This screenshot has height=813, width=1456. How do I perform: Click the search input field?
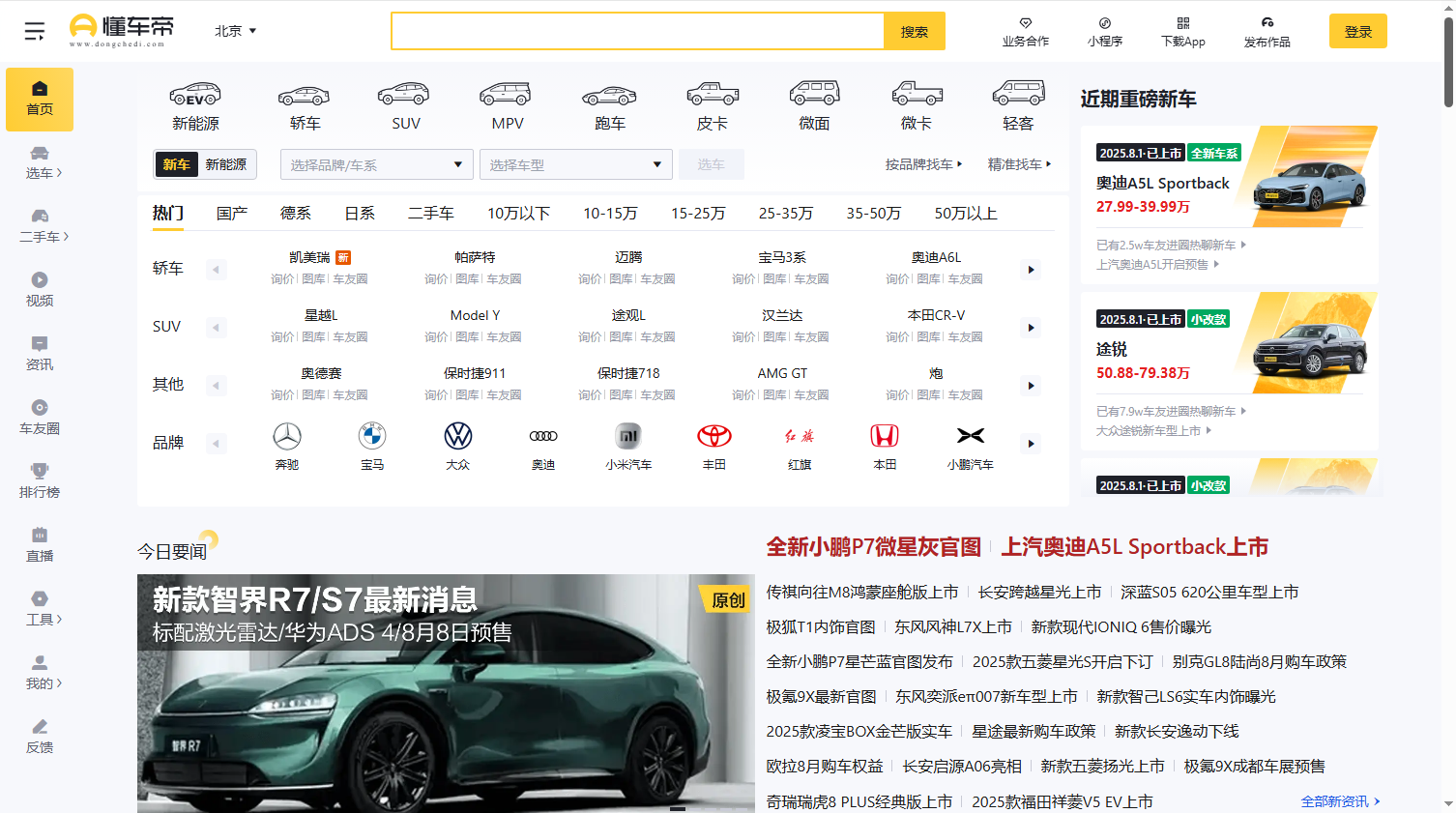pos(638,31)
